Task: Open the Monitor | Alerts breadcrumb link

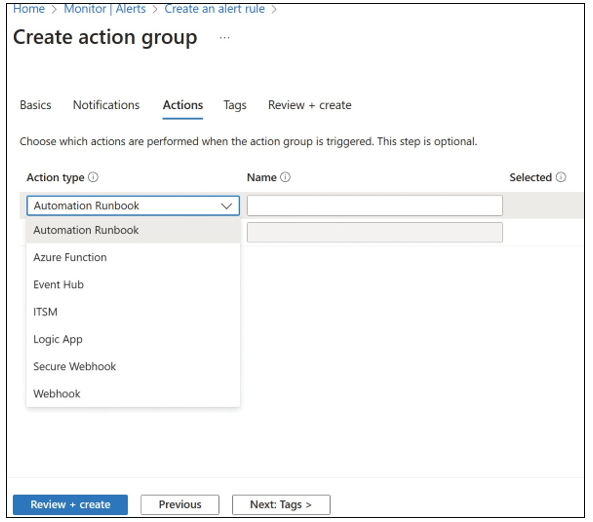Action: click(x=105, y=9)
